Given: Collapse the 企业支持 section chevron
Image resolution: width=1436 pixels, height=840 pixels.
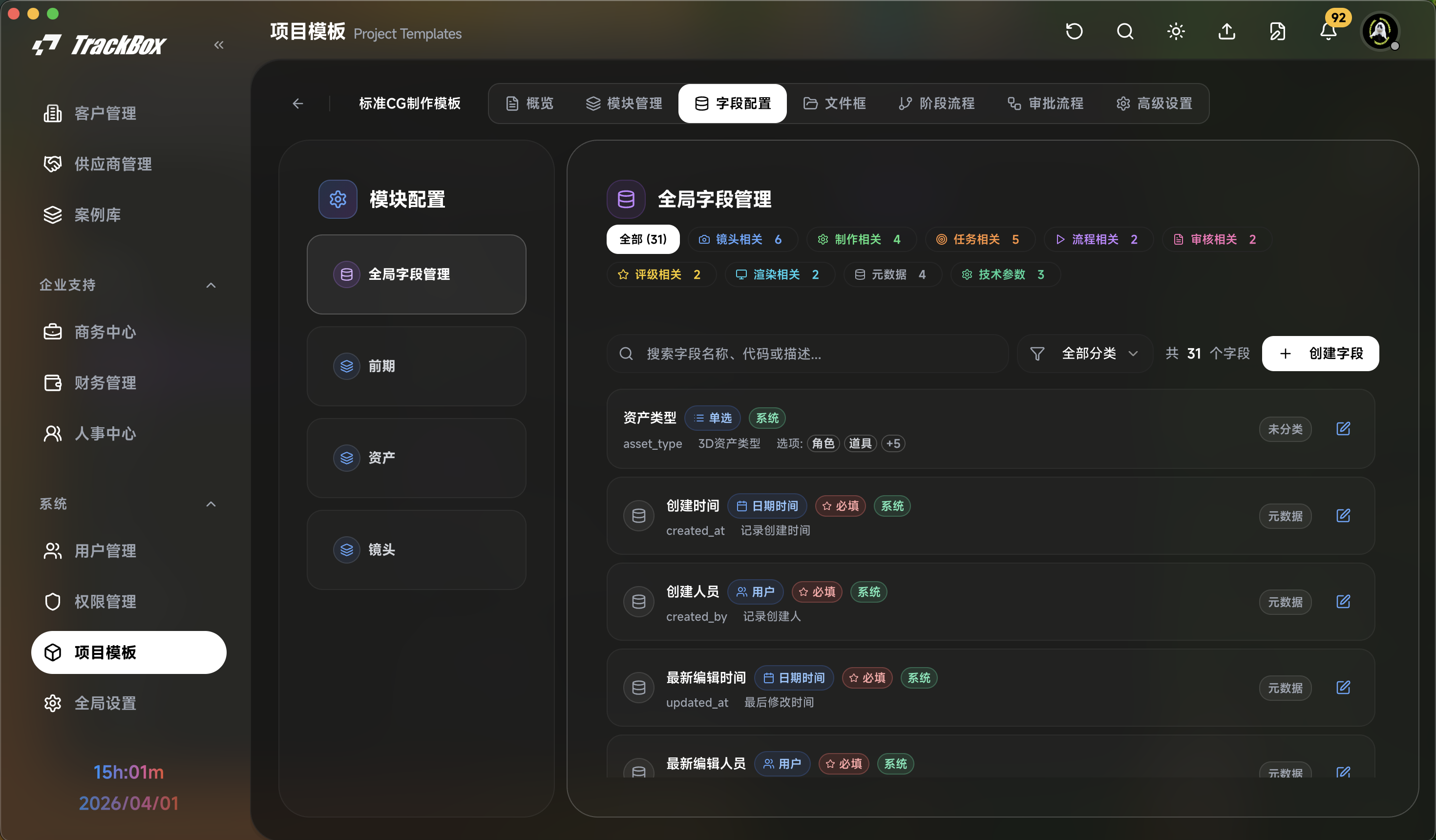Looking at the screenshot, I should tap(211, 285).
